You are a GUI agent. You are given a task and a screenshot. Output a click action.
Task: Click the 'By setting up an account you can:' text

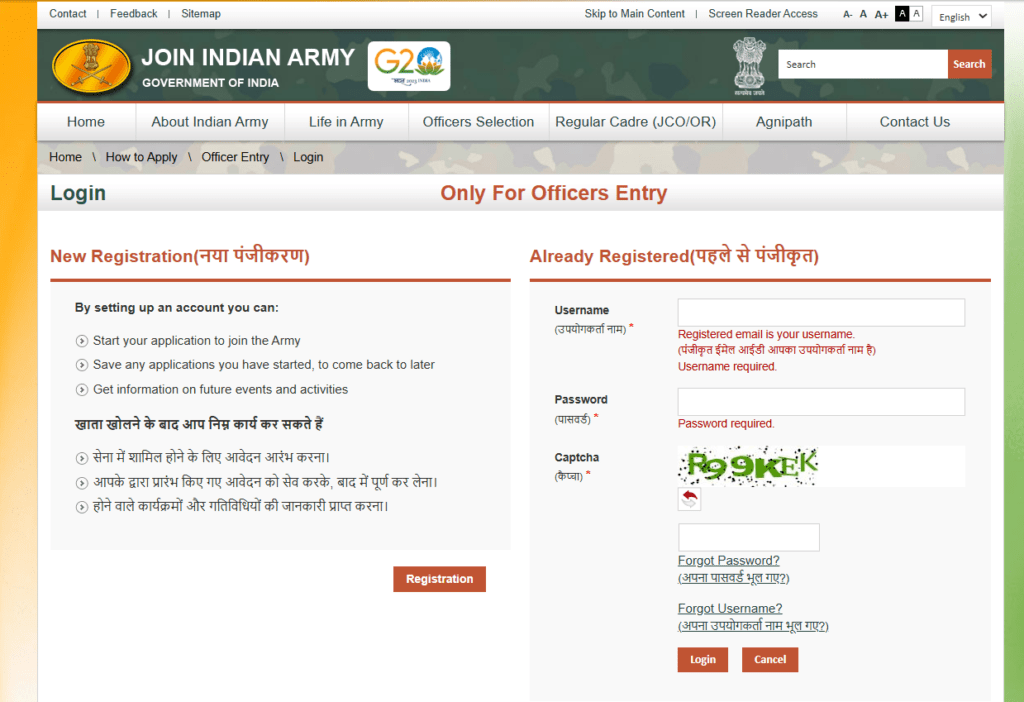pyautogui.click(x=176, y=308)
